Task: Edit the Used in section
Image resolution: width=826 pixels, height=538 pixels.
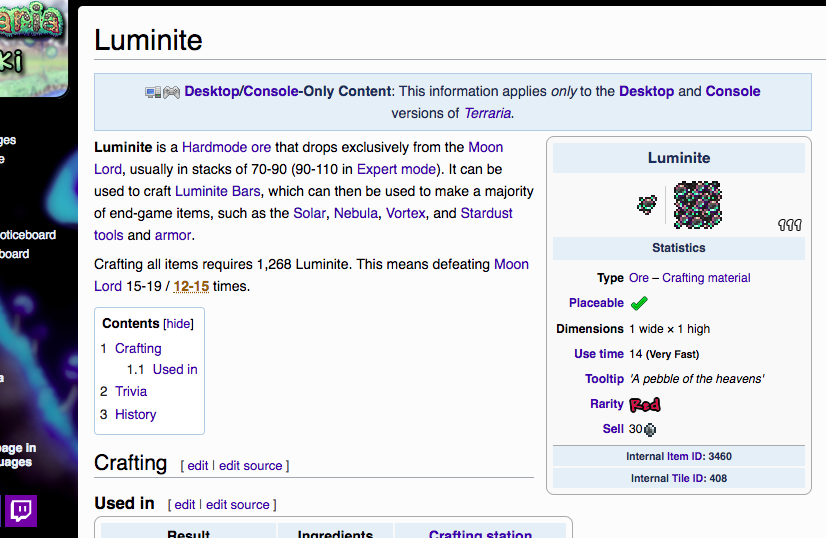Action: [185, 505]
